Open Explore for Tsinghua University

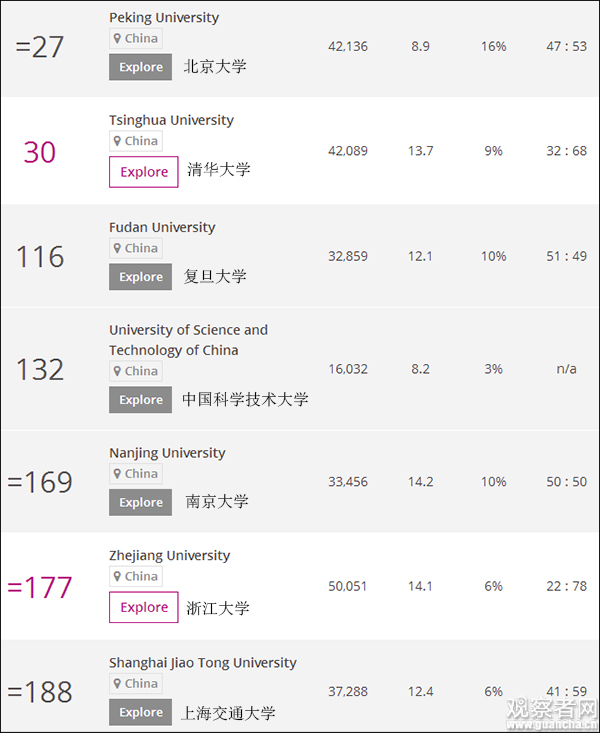[144, 172]
